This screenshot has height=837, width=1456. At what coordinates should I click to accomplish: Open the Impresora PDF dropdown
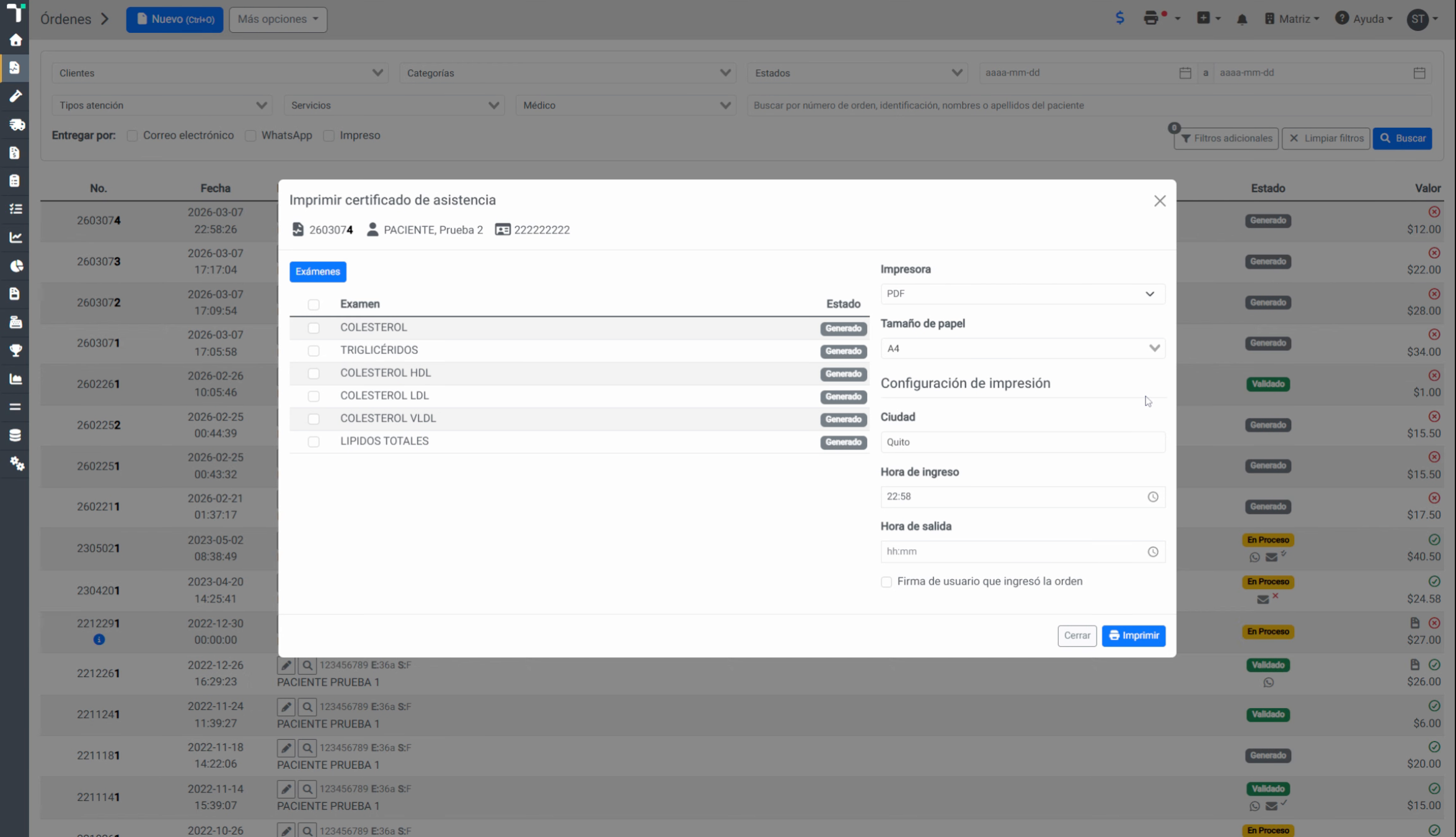coord(1022,294)
